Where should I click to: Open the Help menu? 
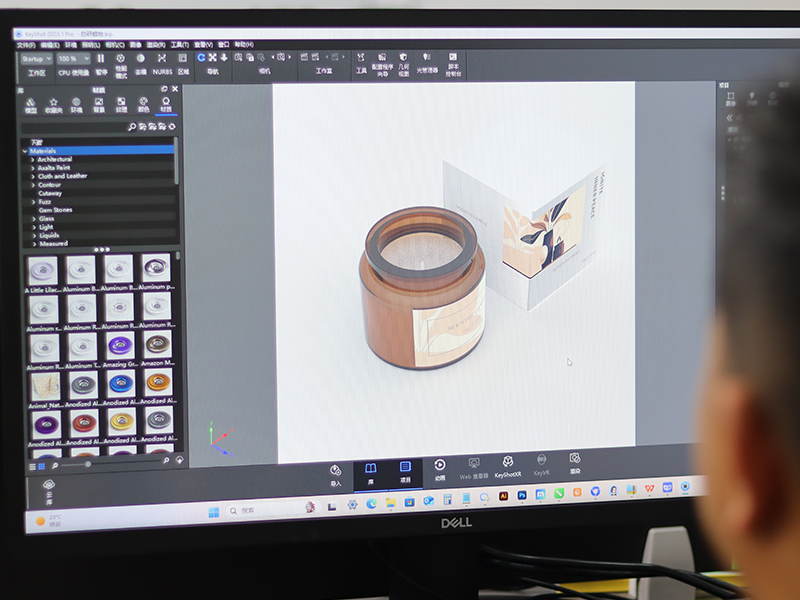coord(243,45)
